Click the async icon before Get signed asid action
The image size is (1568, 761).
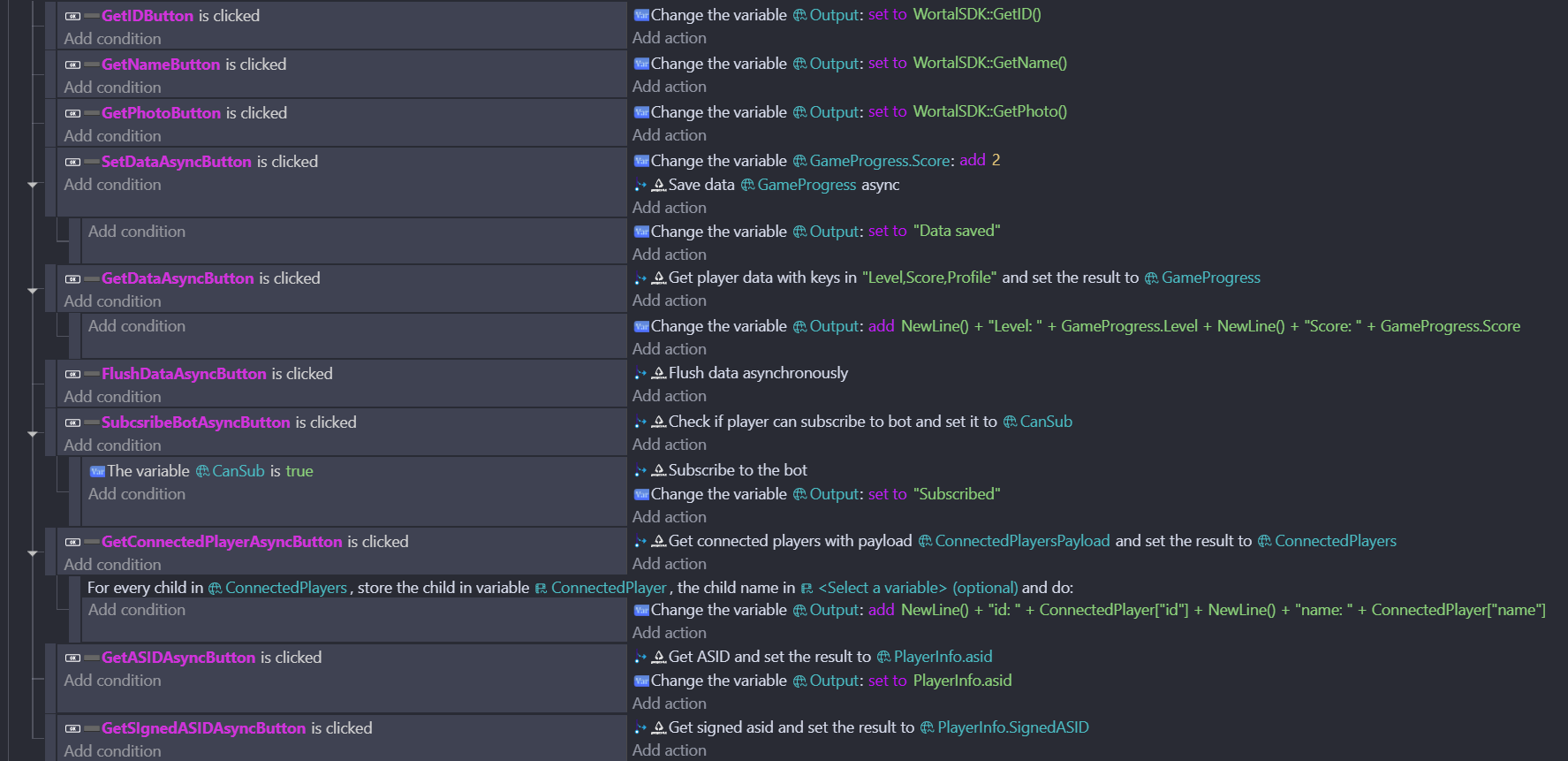[640, 728]
